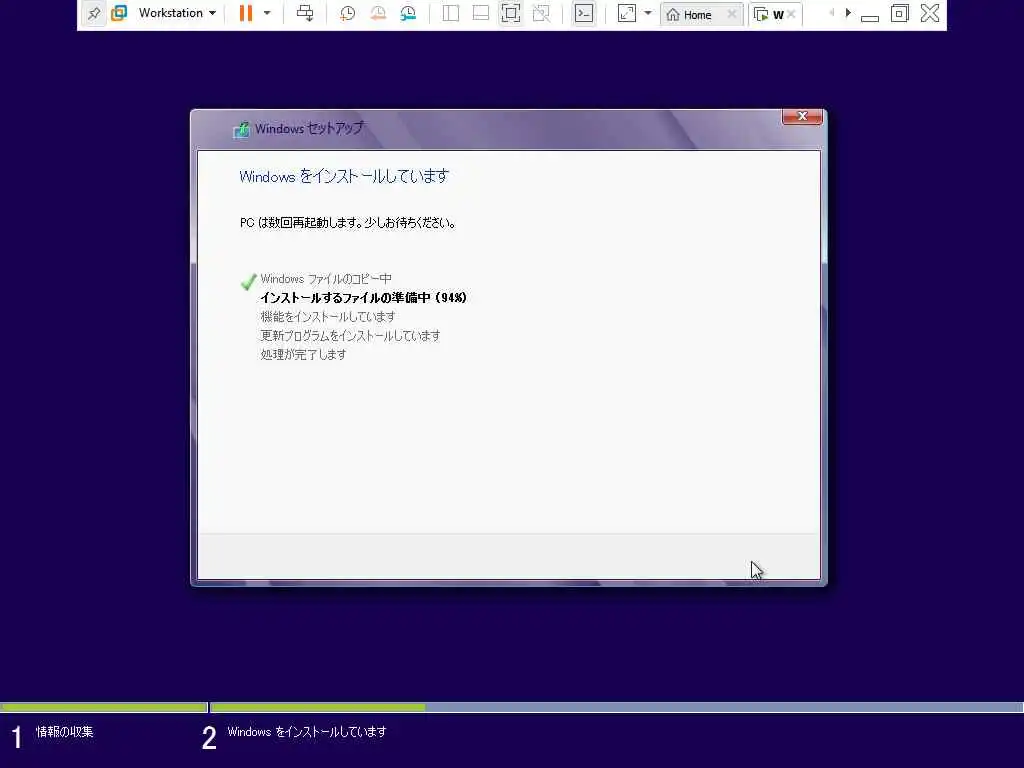Viewport: 1024px width, 768px height.
Task: Click the '機能をインストールしています' step text
Action: coord(328,317)
